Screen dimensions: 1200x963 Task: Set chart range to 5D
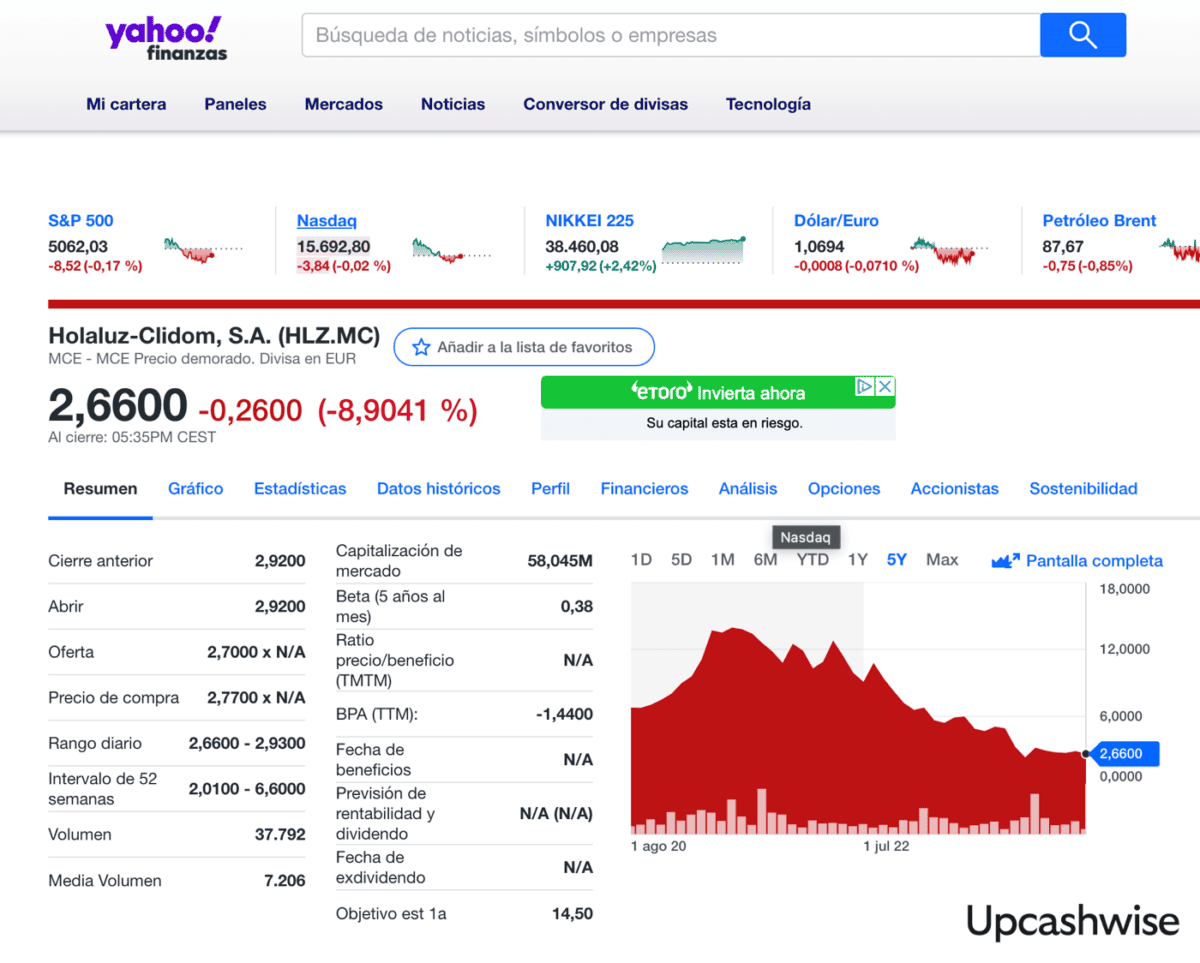pos(681,560)
